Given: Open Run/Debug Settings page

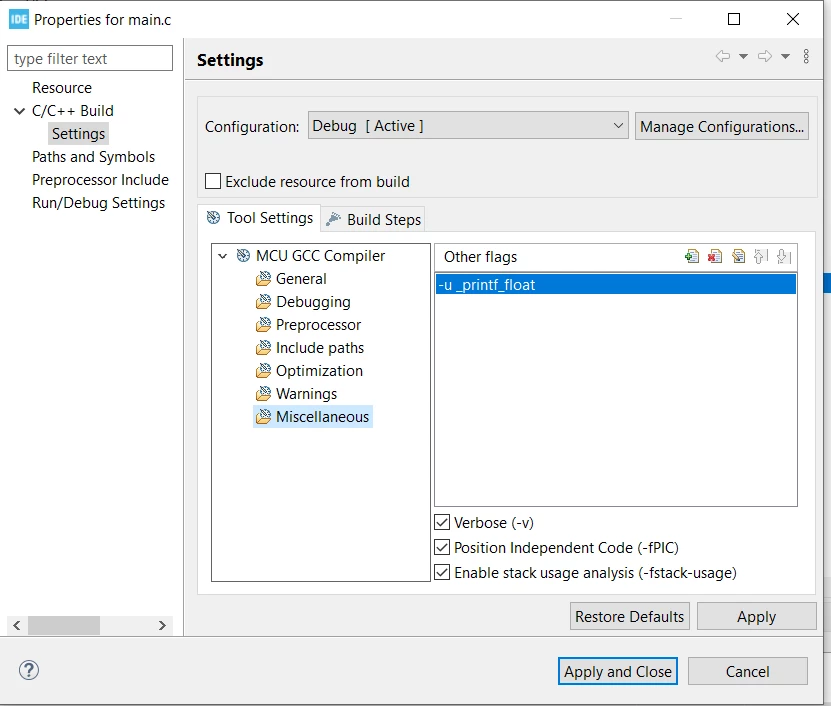Looking at the screenshot, I should [x=99, y=203].
